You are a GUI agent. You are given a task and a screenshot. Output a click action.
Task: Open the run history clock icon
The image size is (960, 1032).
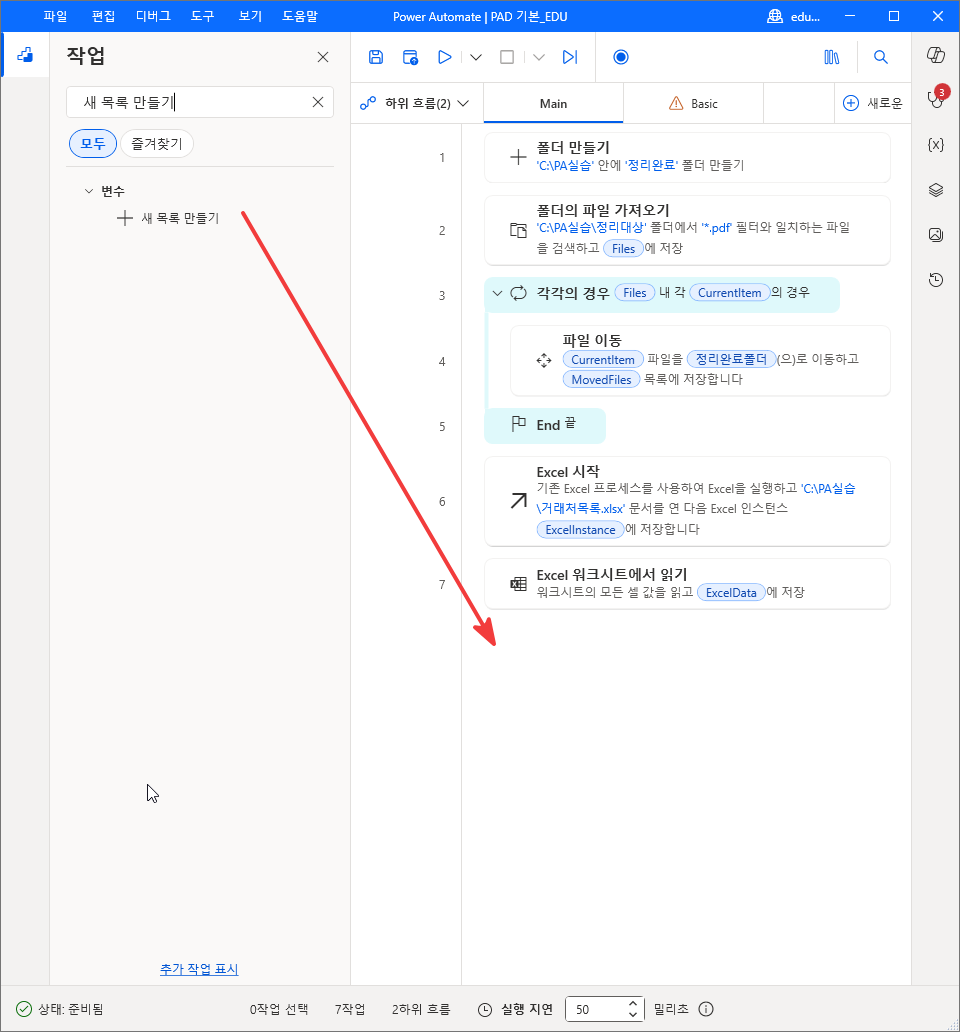(x=936, y=280)
